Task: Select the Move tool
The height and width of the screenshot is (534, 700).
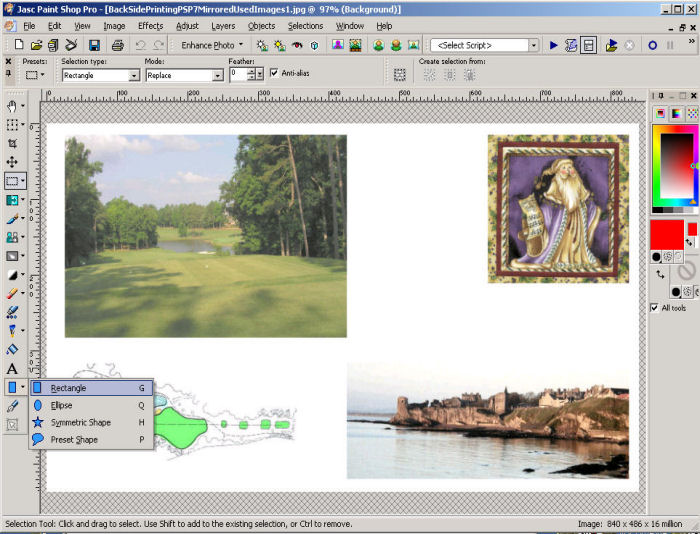Action: (x=12, y=162)
